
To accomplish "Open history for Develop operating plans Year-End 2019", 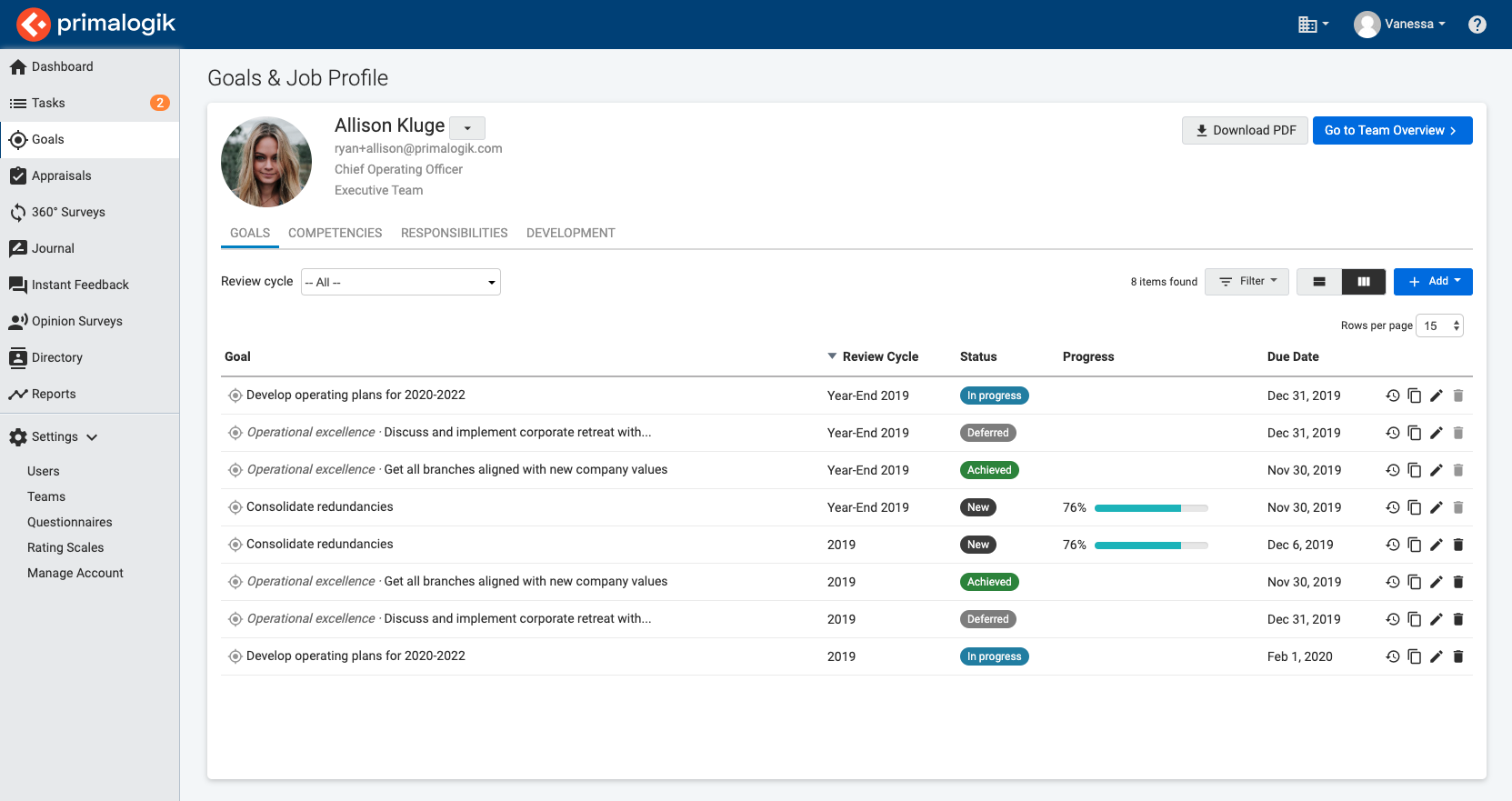I will [1392, 395].
